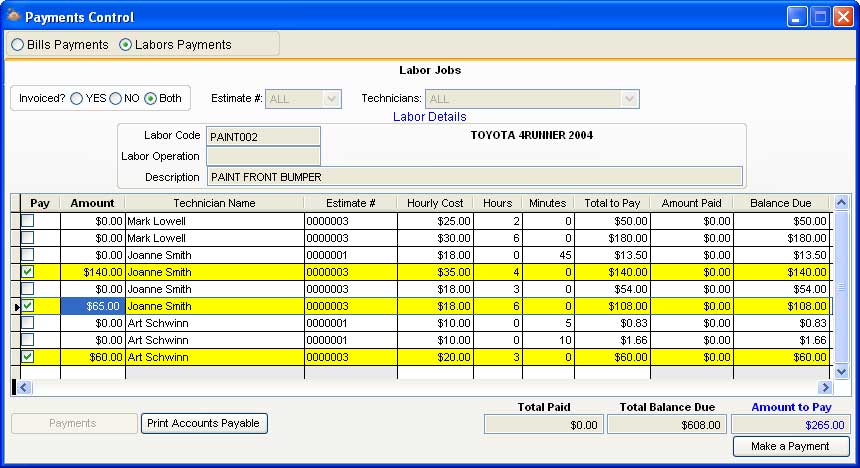
Task: Click the scroll left arrow of the grid
Action: click(x=23, y=387)
